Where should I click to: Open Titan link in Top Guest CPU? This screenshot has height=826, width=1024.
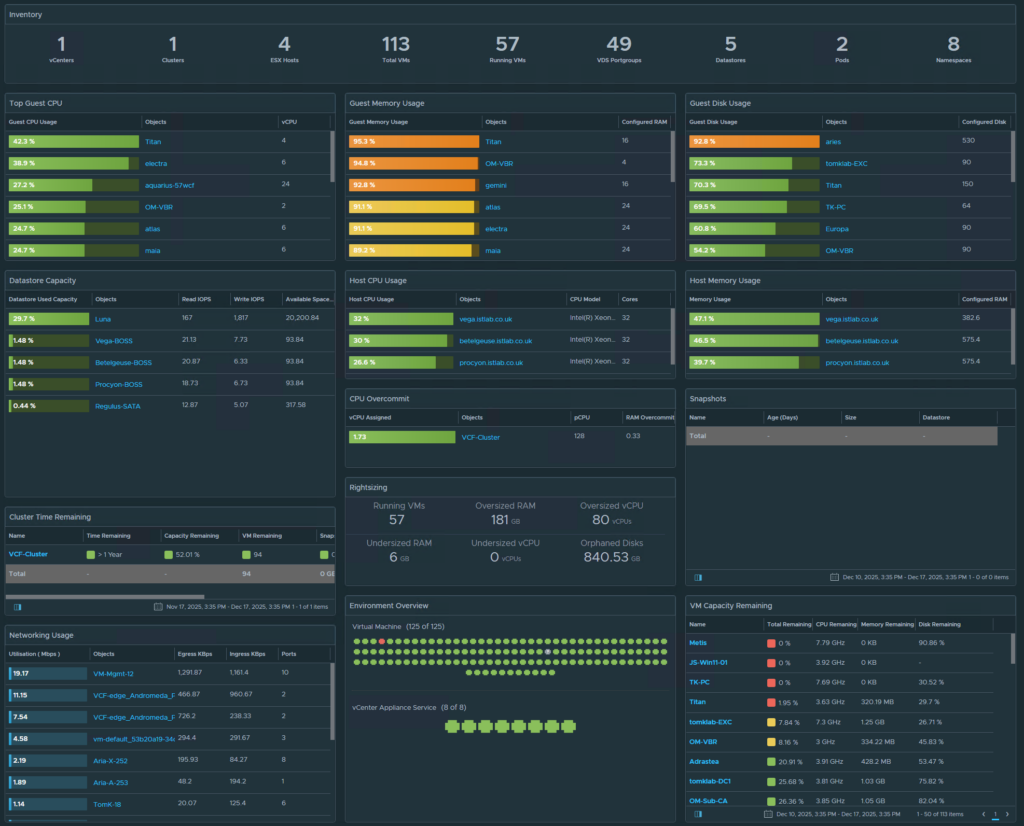coord(153,142)
